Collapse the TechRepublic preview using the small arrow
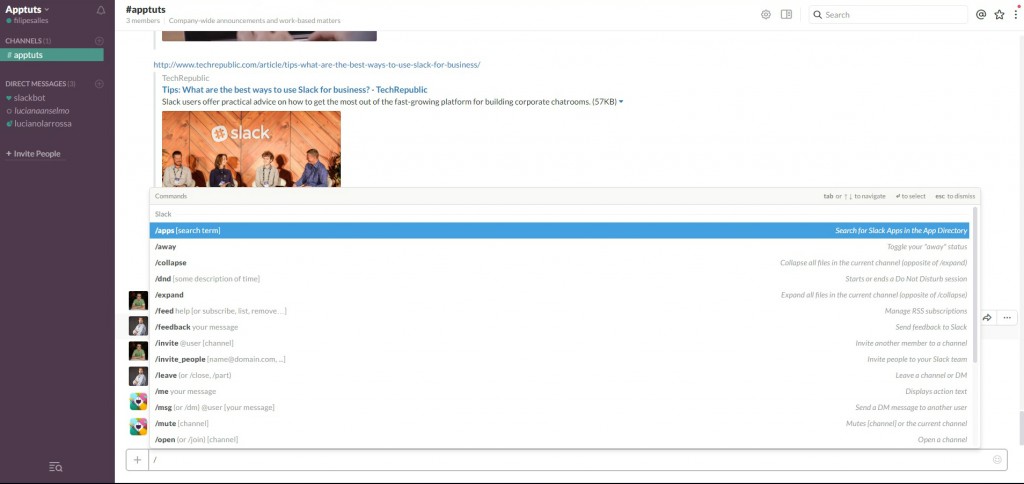 point(620,102)
